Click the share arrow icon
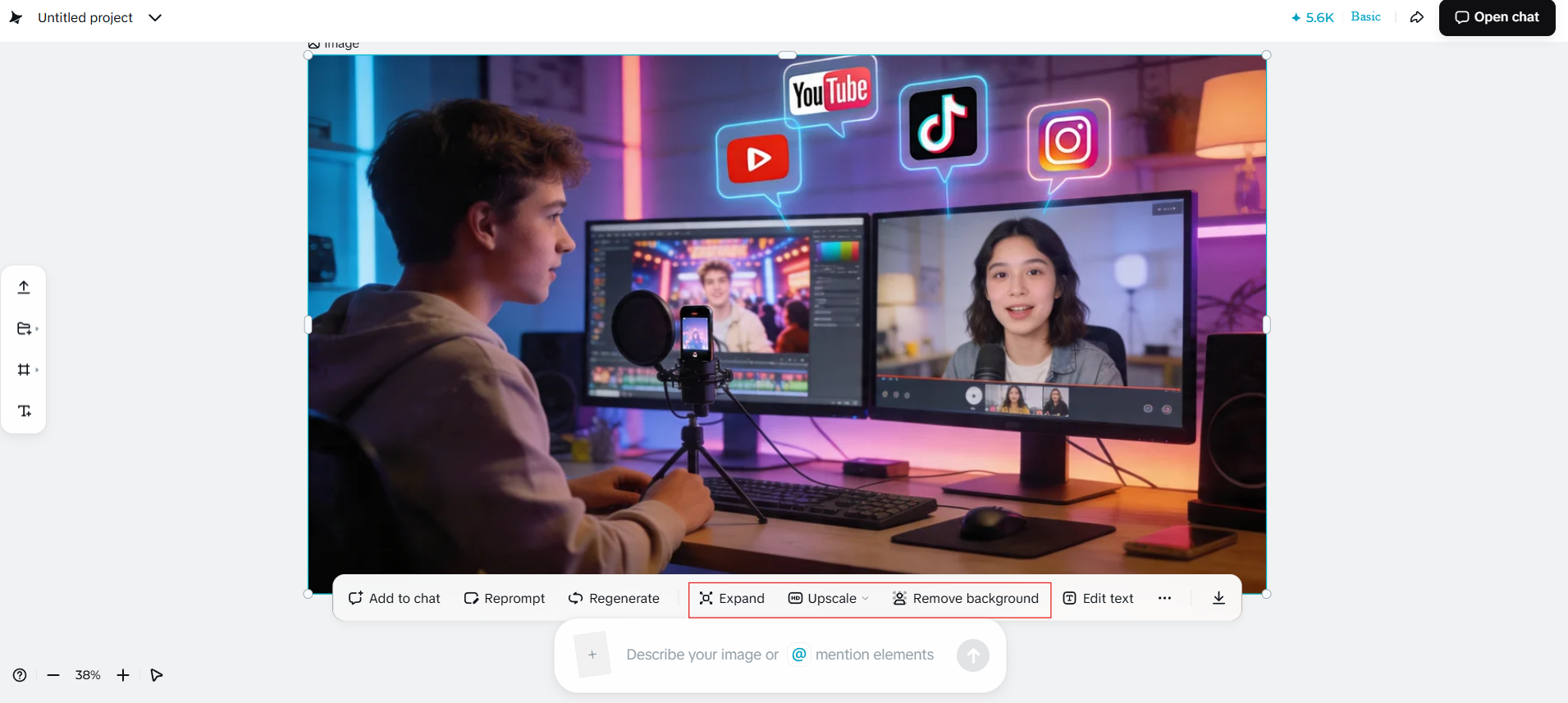 pos(1416,17)
